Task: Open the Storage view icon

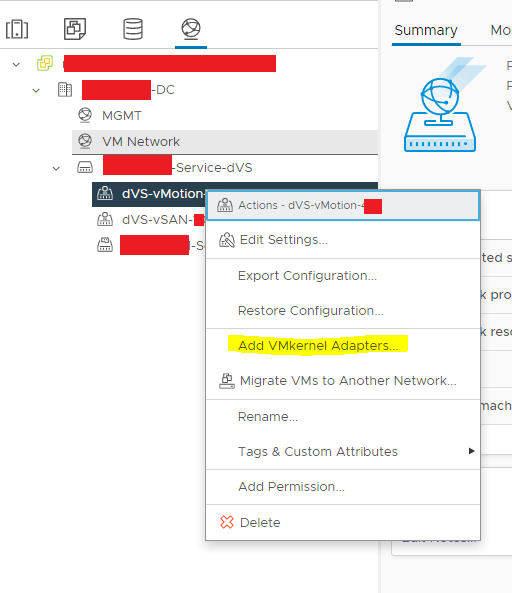Action: coord(133,29)
